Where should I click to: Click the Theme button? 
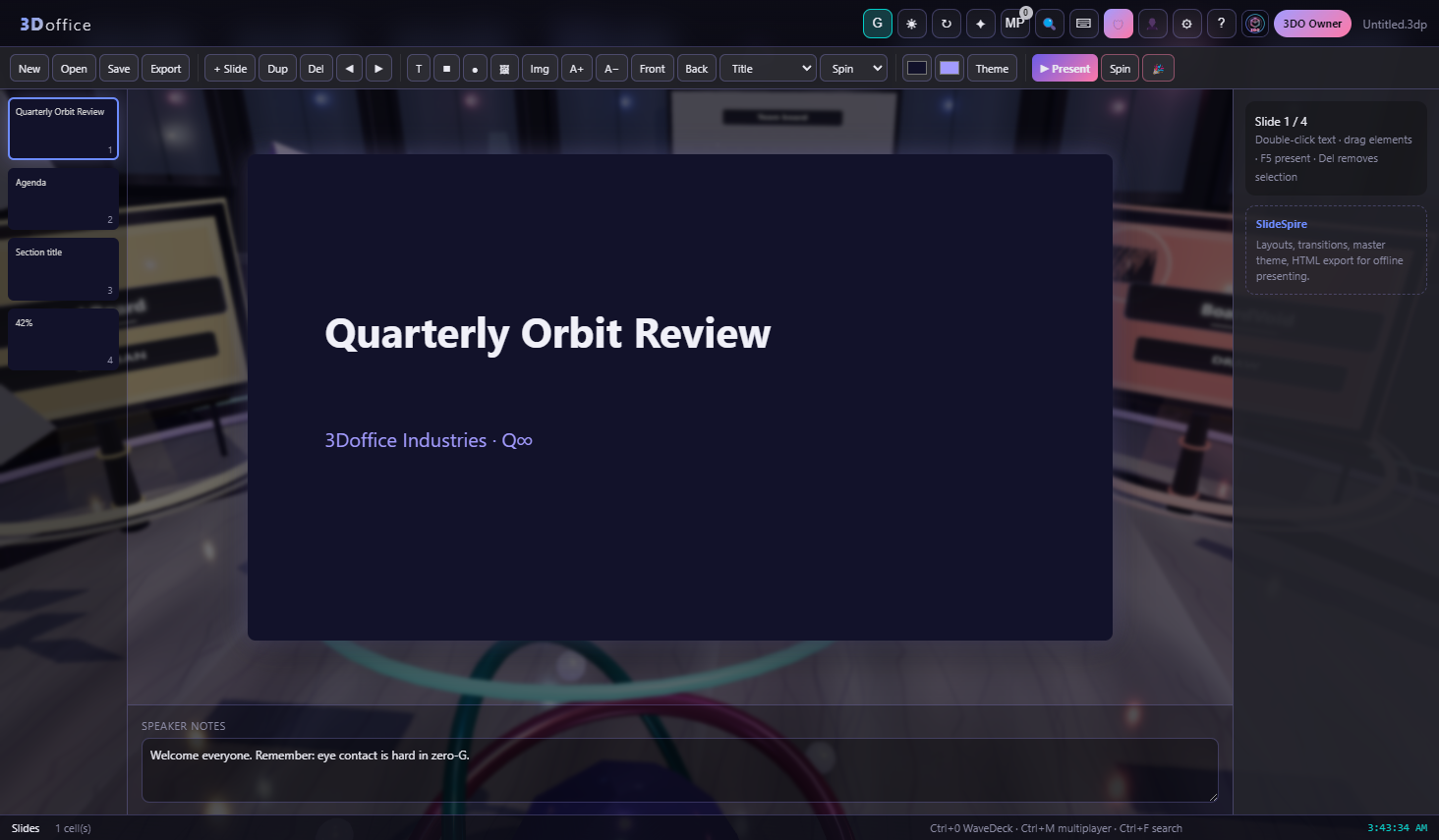(x=992, y=69)
